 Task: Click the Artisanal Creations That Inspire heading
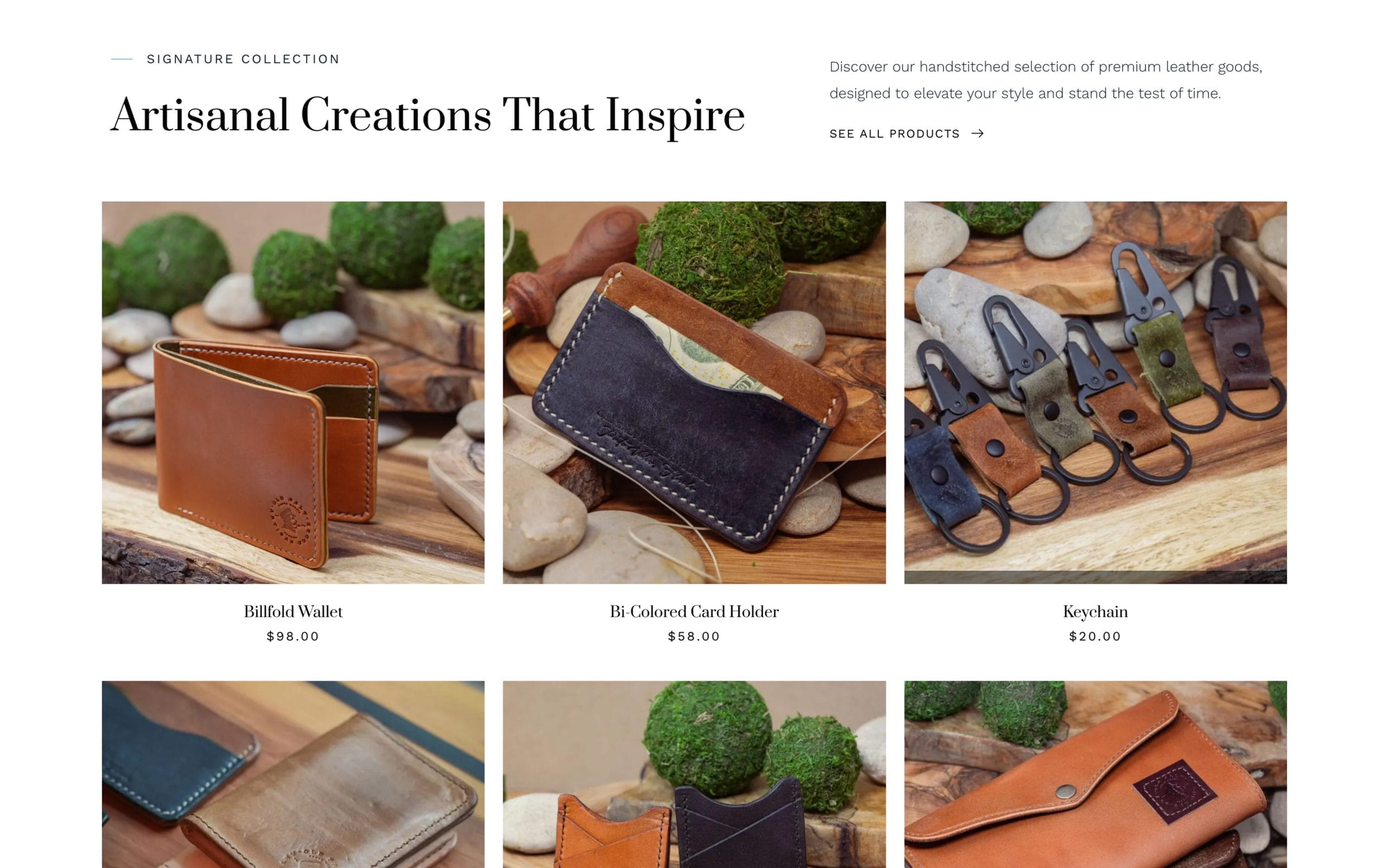tap(428, 116)
